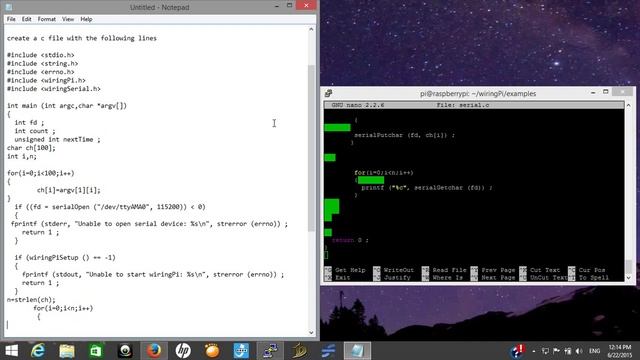The image size is (640, 360).
Task: Switch to PuTTY session in taskbar
Action: click(x=270, y=351)
